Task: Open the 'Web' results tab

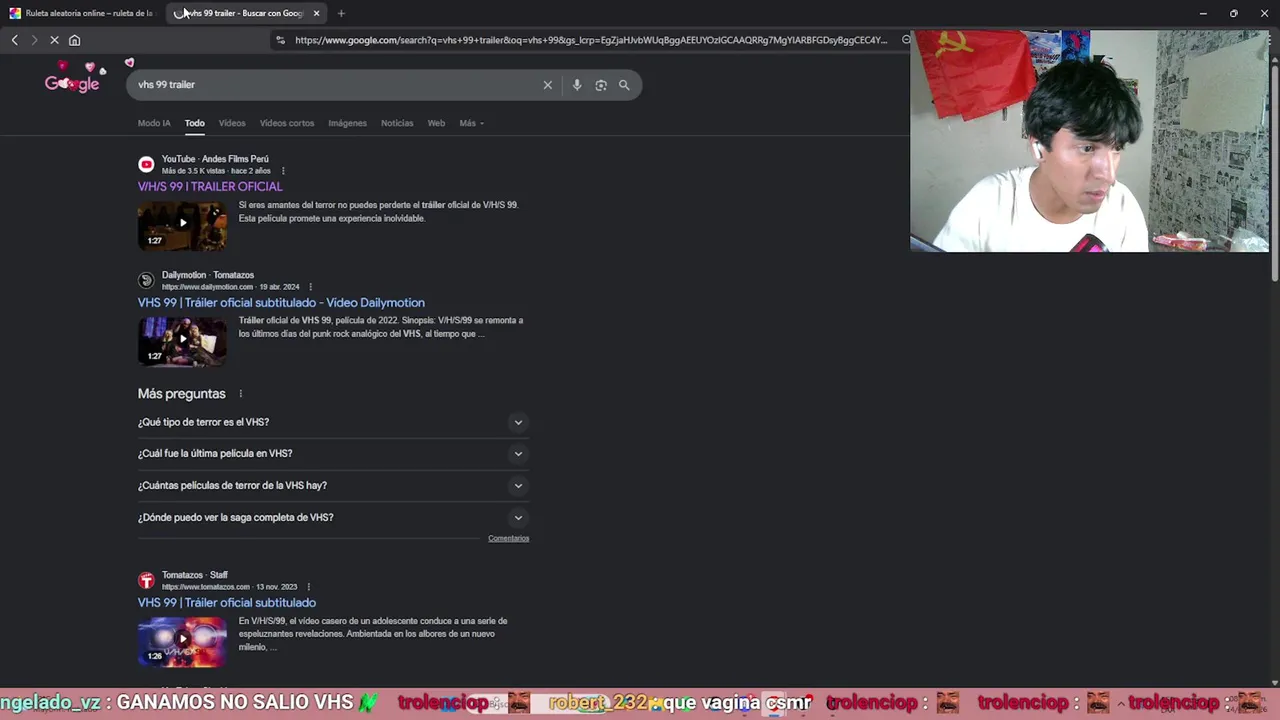Action: (436, 123)
